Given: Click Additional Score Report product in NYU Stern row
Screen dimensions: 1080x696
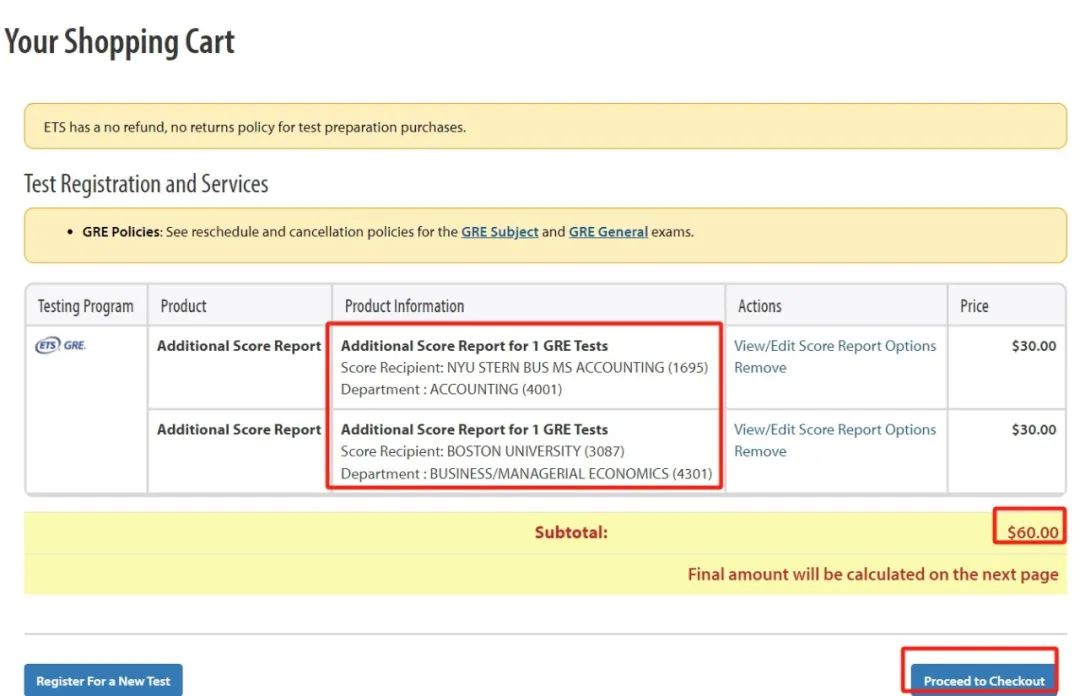Looking at the screenshot, I should [x=239, y=346].
